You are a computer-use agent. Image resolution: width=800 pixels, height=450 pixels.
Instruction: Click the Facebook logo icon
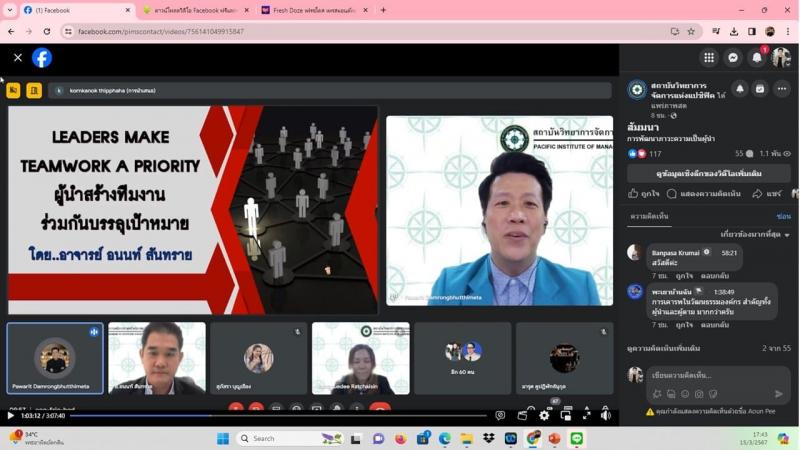tap(42, 58)
